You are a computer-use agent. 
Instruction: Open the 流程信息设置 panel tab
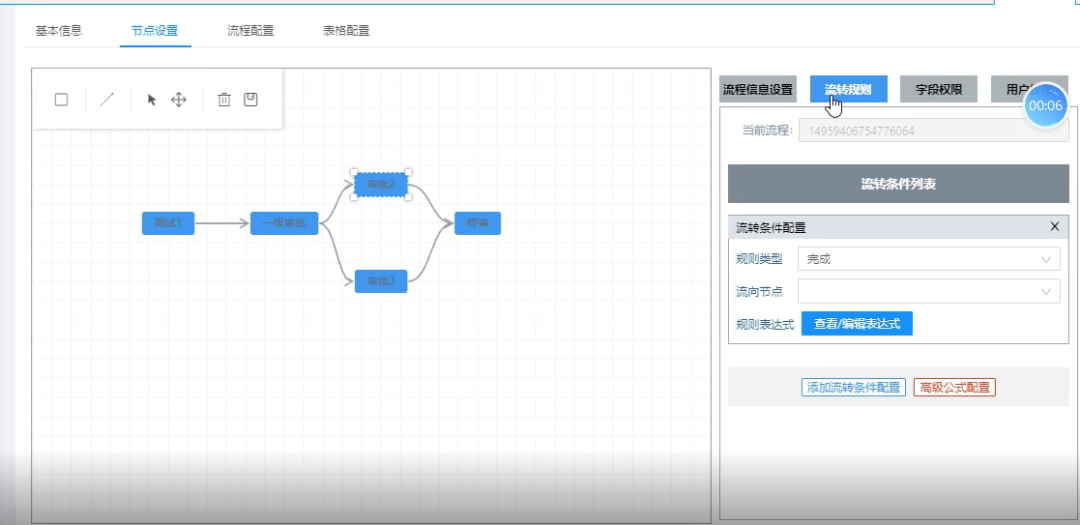click(x=758, y=89)
